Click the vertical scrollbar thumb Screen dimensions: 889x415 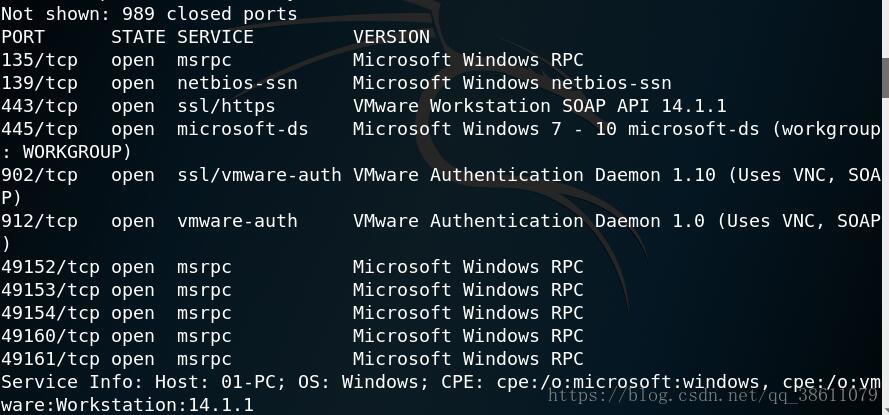[x=885, y=77]
